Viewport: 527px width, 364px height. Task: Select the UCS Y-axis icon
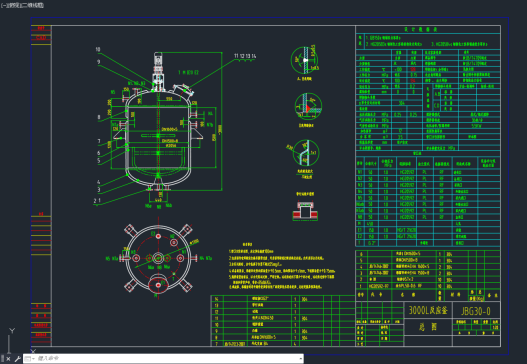click(12, 331)
